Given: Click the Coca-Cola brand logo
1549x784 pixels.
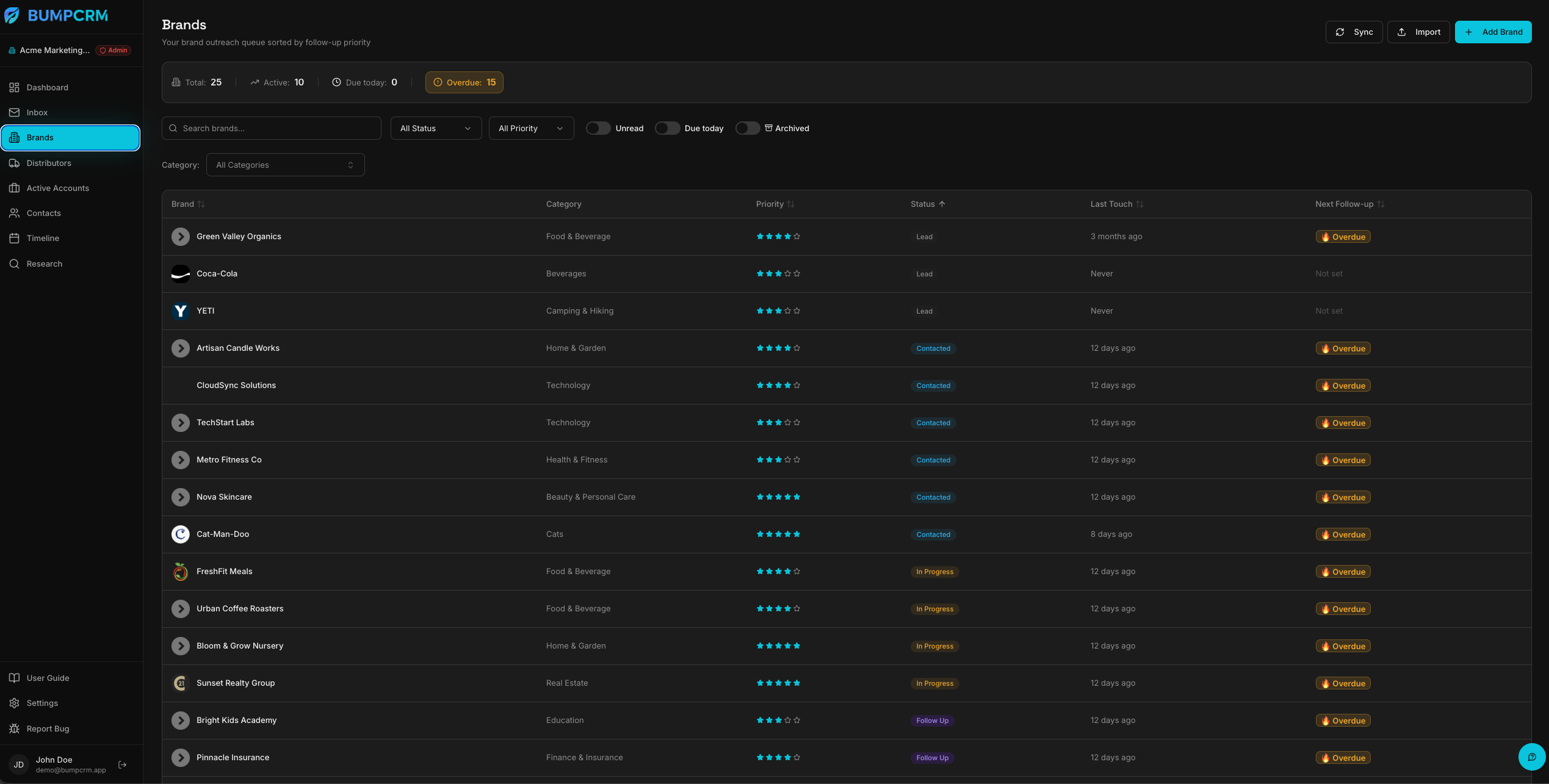Looking at the screenshot, I should [x=180, y=274].
